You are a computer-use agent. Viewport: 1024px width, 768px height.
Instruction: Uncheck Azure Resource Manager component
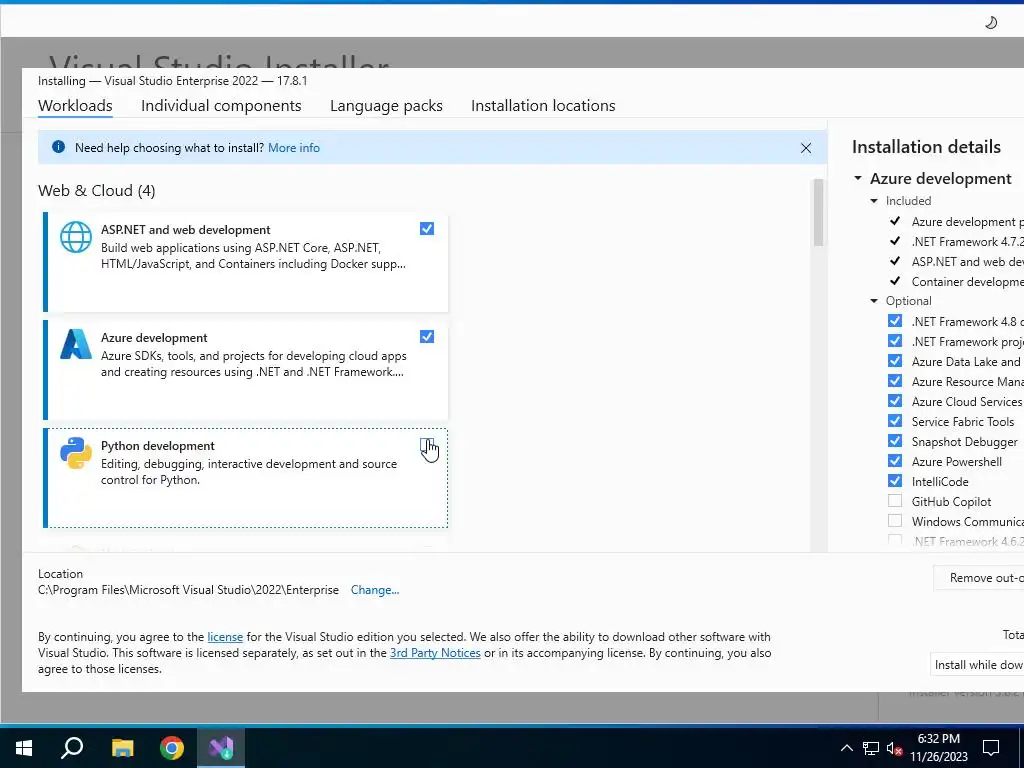coord(895,381)
